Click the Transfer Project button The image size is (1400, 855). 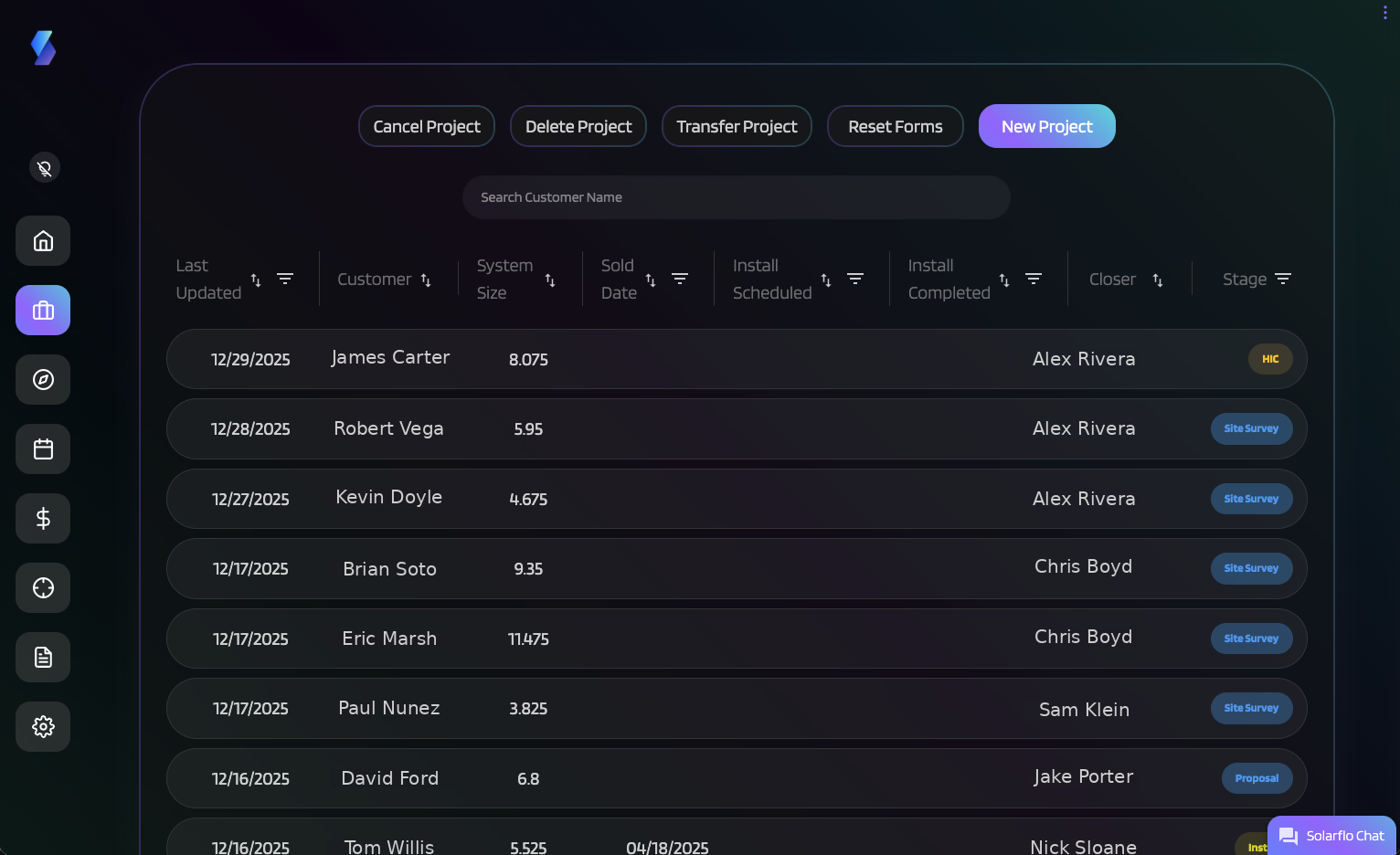pos(737,126)
